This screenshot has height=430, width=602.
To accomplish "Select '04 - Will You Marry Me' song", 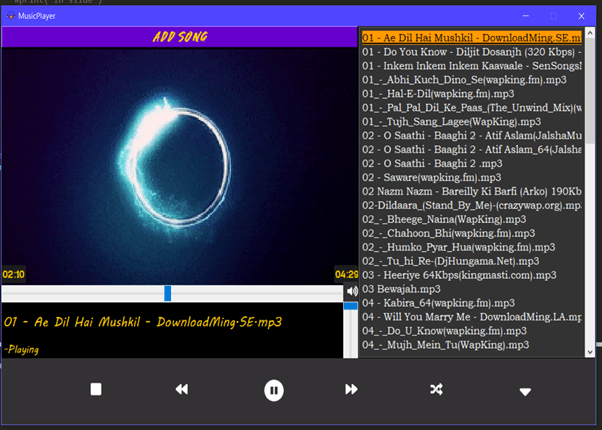I will [471, 317].
